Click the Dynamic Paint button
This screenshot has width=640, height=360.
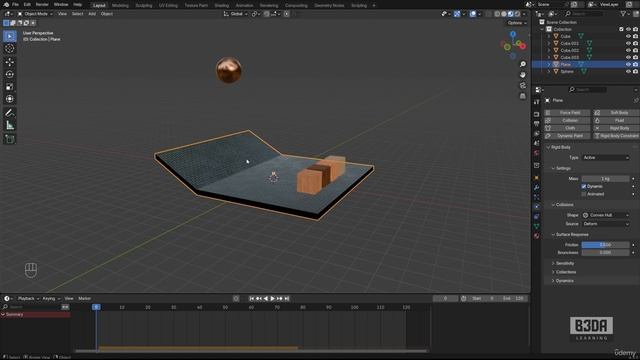(567, 136)
